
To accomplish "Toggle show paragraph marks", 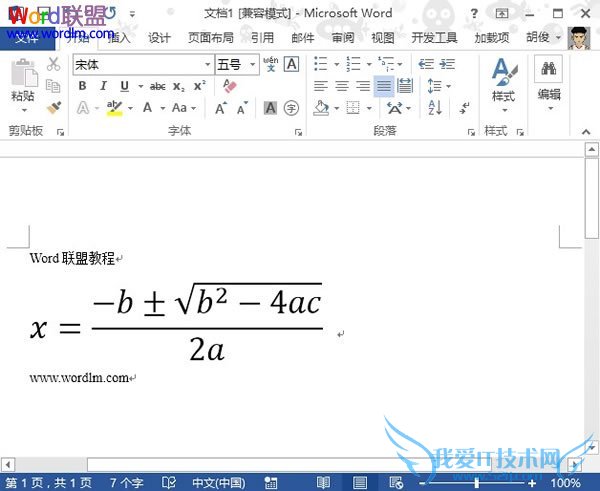I will click(x=465, y=108).
